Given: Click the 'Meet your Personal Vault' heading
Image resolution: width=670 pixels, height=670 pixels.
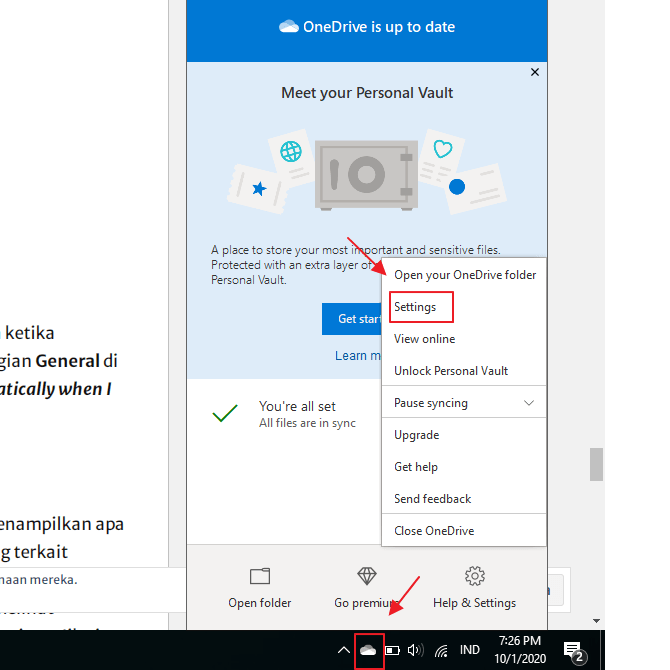Looking at the screenshot, I should [367, 93].
